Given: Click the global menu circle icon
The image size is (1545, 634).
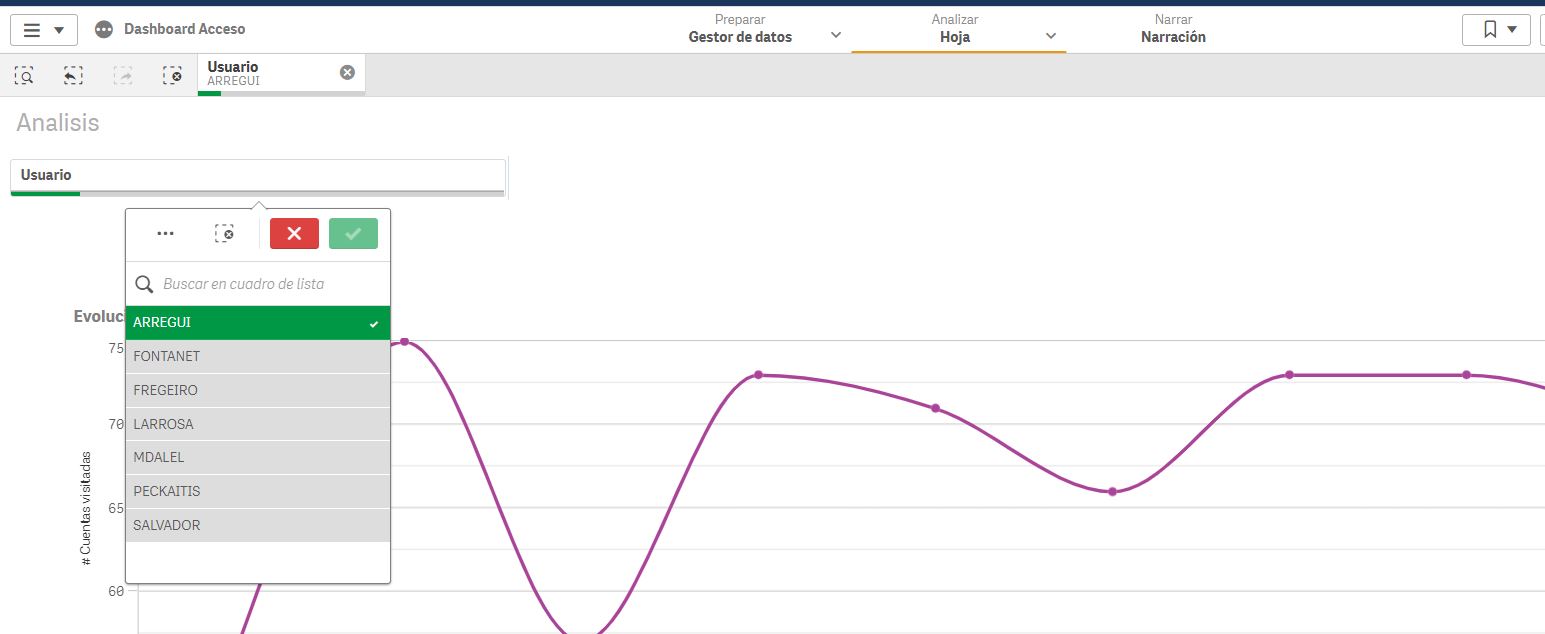Looking at the screenshot, I should point(102,29).
